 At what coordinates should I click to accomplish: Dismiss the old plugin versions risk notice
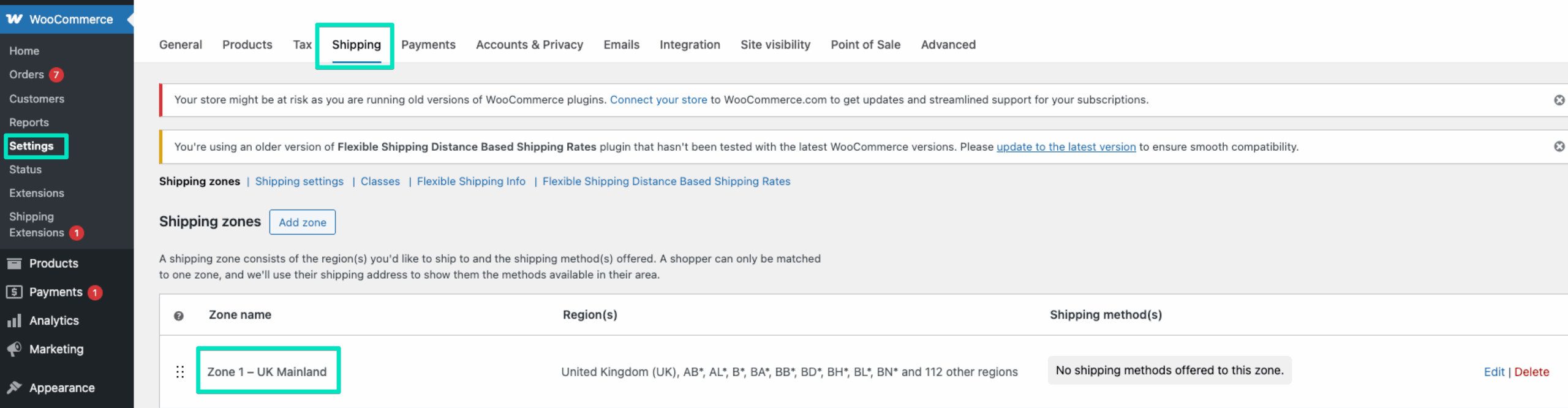(1559, 100)
